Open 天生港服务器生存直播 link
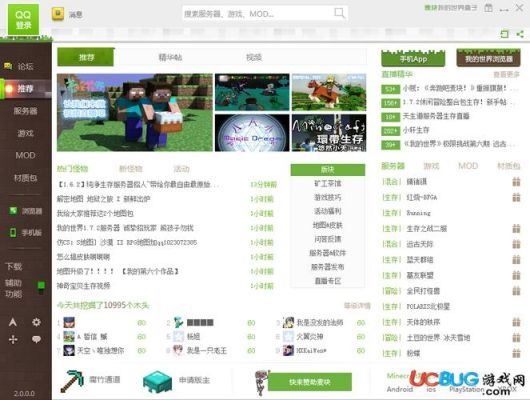The height and width of the screenshot is (400, 530). click(436, 116)
